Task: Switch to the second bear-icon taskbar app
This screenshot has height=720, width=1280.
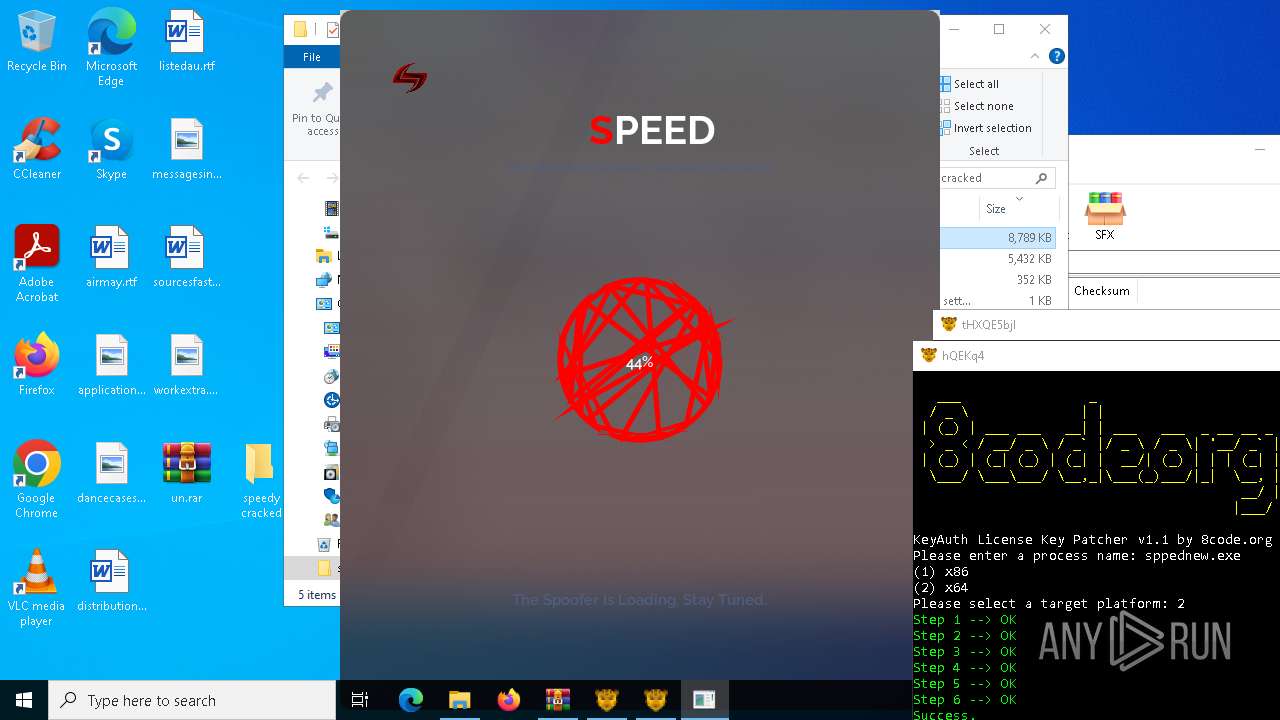Action: pos(655,700)
